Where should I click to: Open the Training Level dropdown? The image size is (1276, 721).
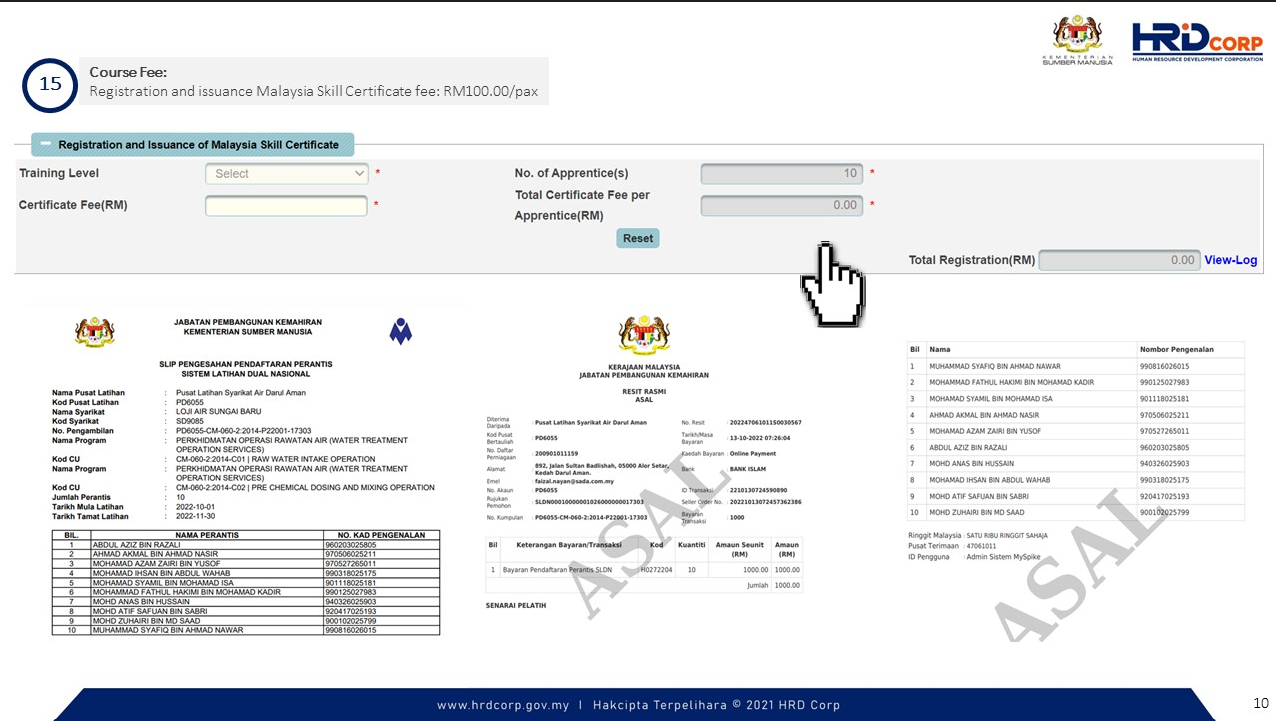pyautogui.click(x=287, y=174)
